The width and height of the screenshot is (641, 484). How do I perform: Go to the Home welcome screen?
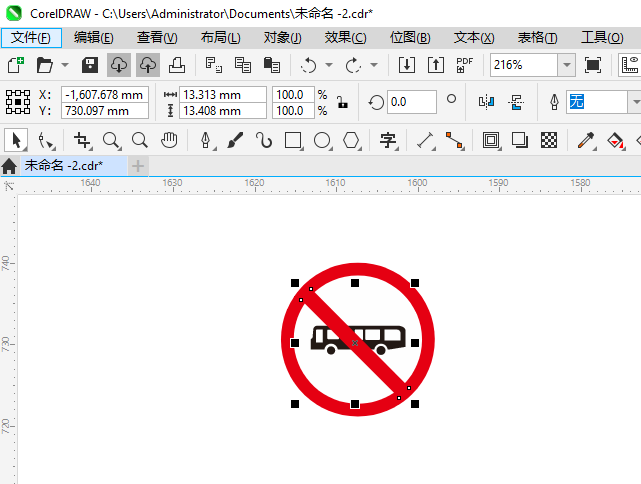(9, 166)
